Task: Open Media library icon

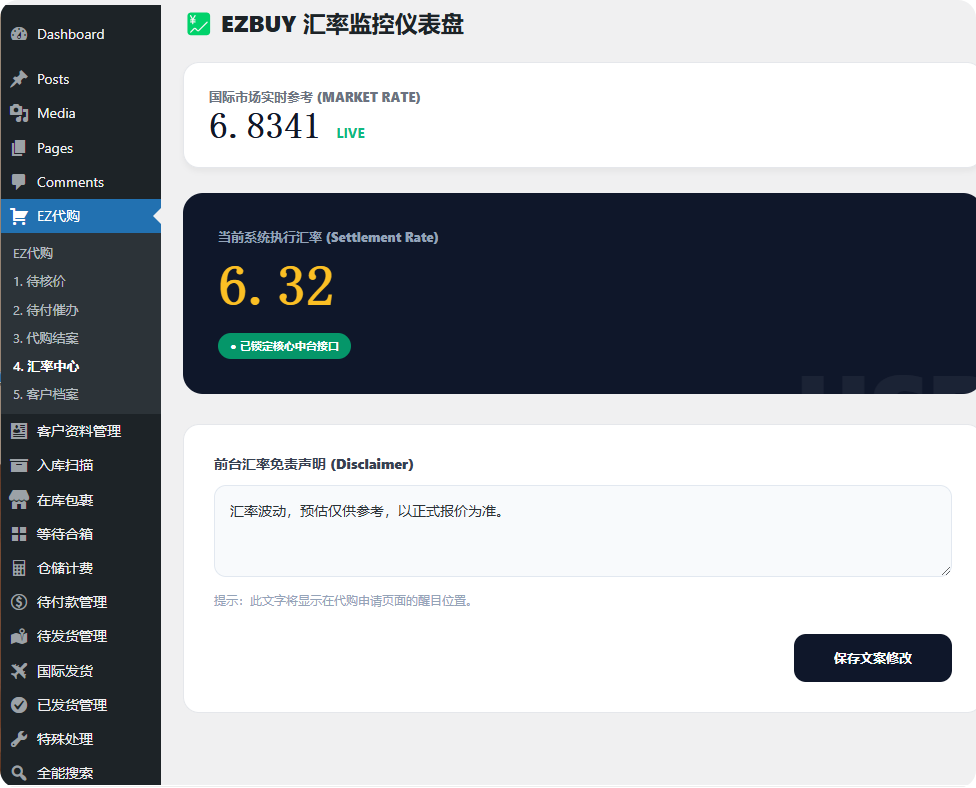Action: [18, 113]
